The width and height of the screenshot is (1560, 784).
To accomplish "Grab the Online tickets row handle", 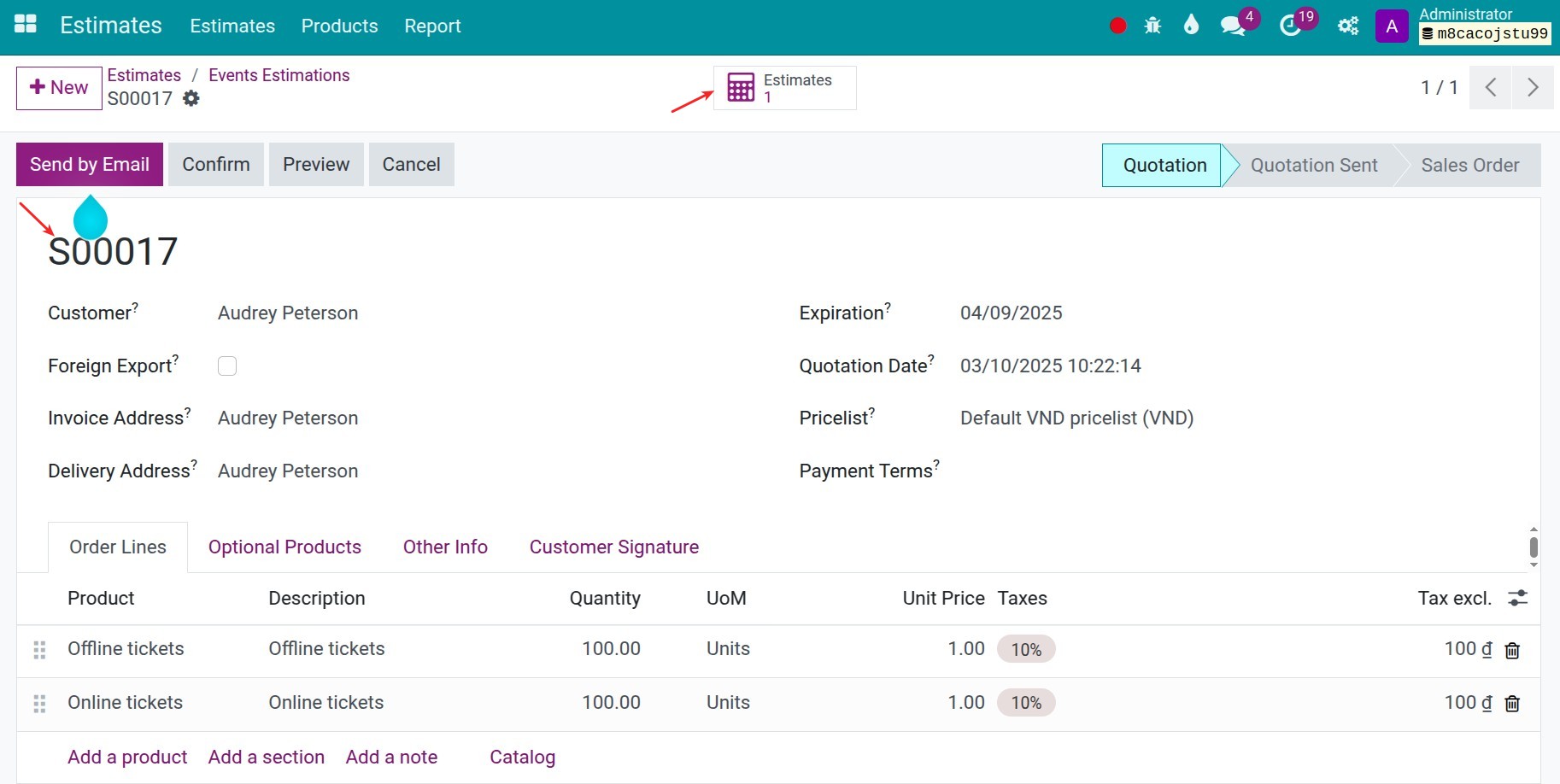I will (x=39, y=704).
